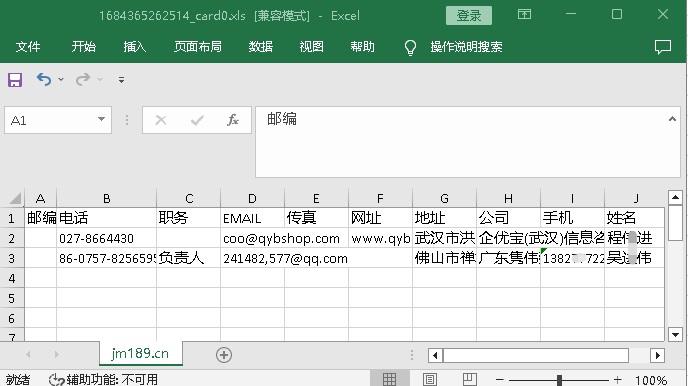Select cell starting with 佛山市禅
This screenshot has width=688, height=386.
[x=444, y=258]
